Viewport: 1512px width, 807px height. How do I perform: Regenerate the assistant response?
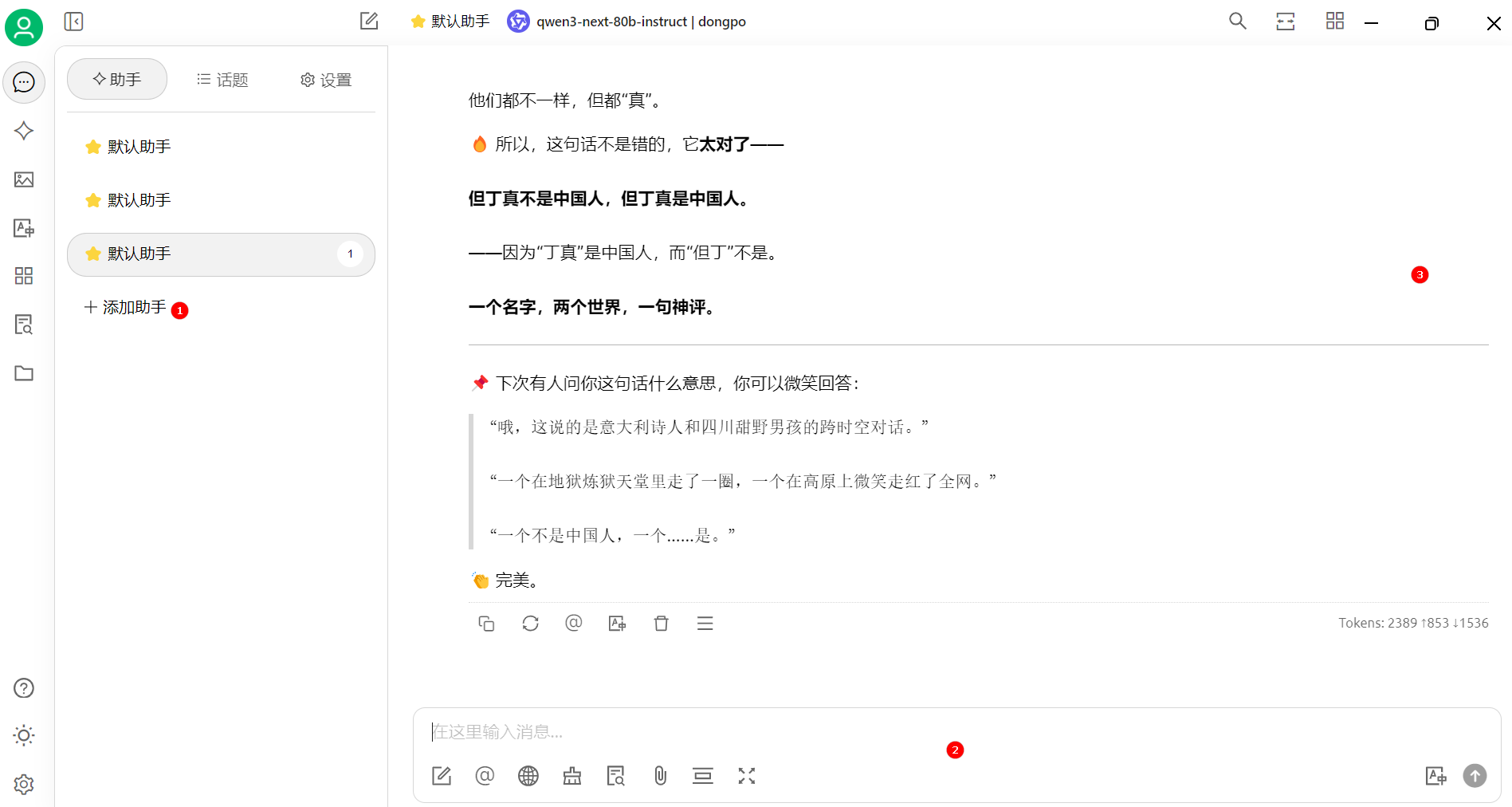coord(530,624)
